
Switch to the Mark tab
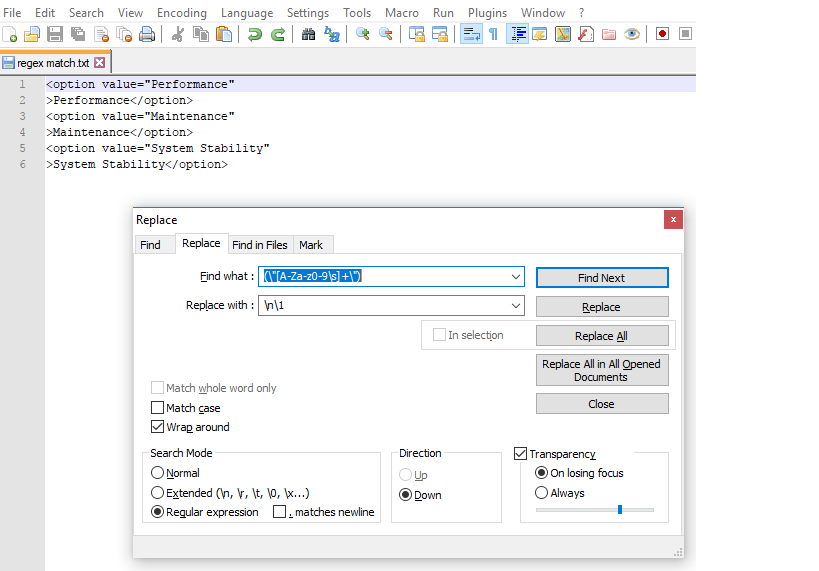click(311, 245)
